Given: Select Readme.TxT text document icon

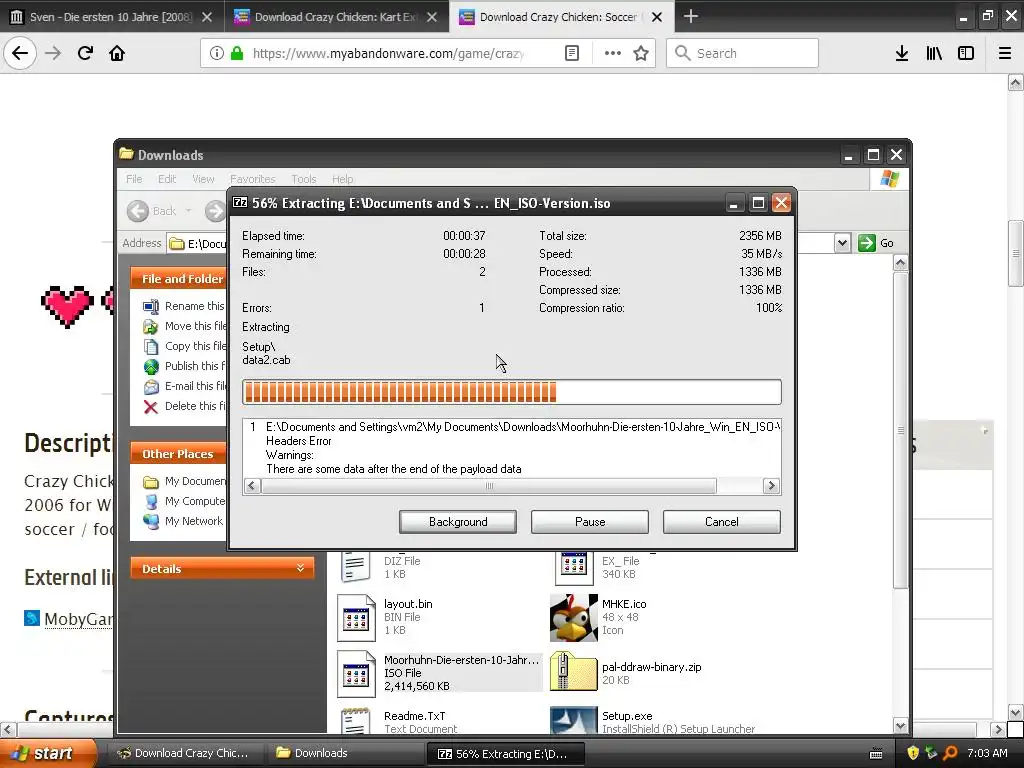Looking at the screenshot, I should [357, 720].
